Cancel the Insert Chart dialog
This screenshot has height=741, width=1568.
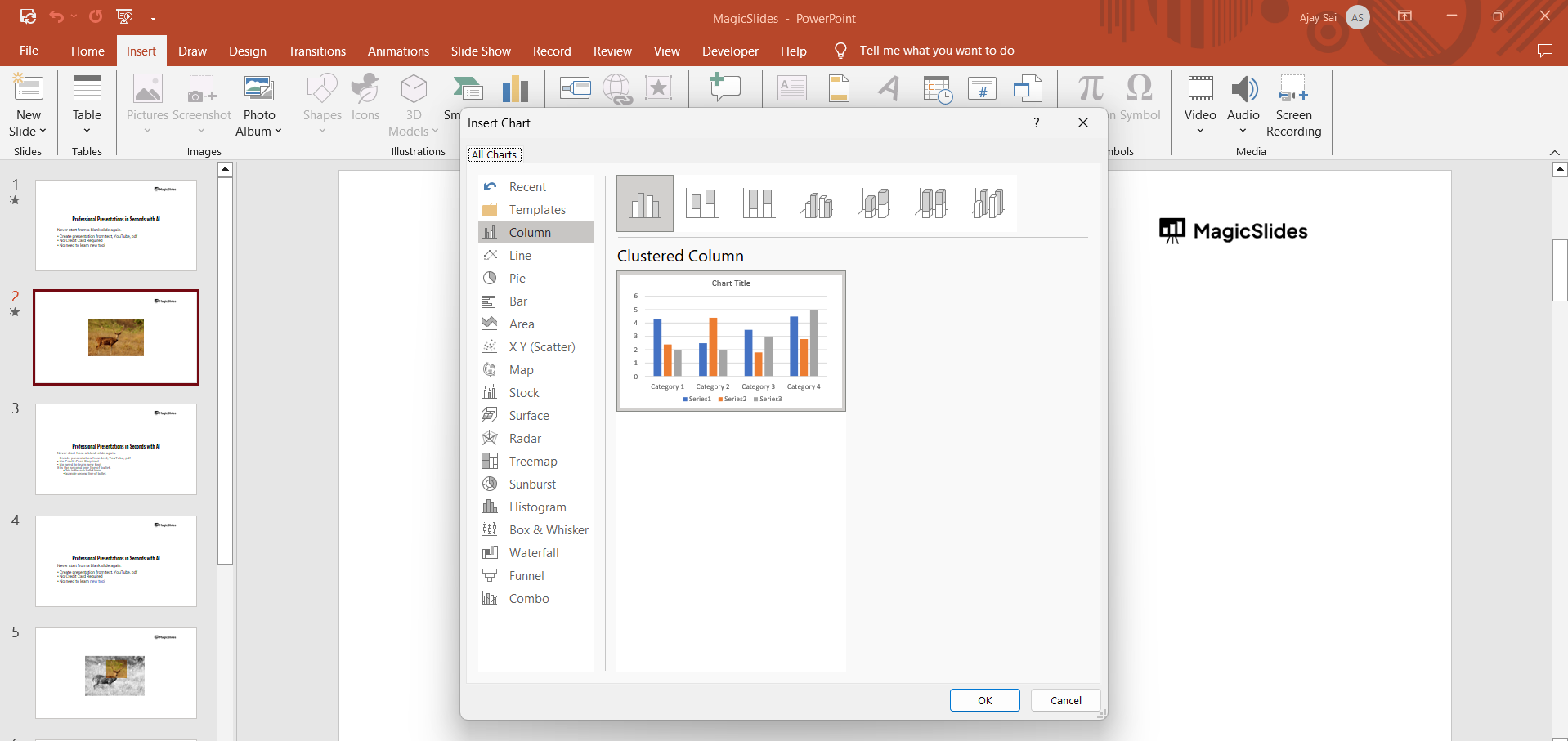click(x=1065, y=700)
